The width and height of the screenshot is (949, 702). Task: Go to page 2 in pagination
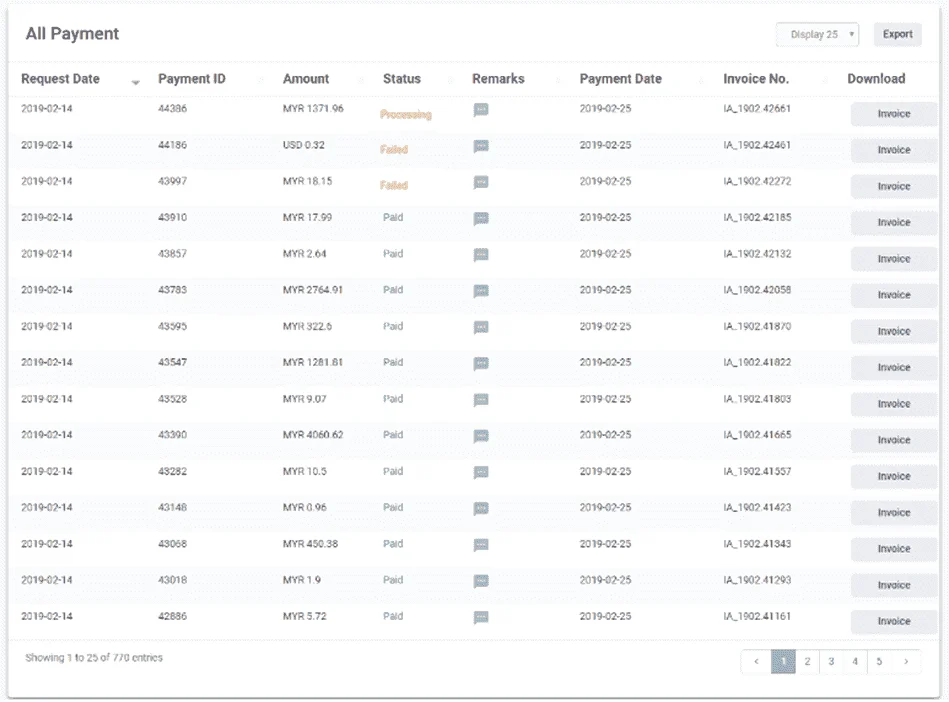click(x=807, y=661)
